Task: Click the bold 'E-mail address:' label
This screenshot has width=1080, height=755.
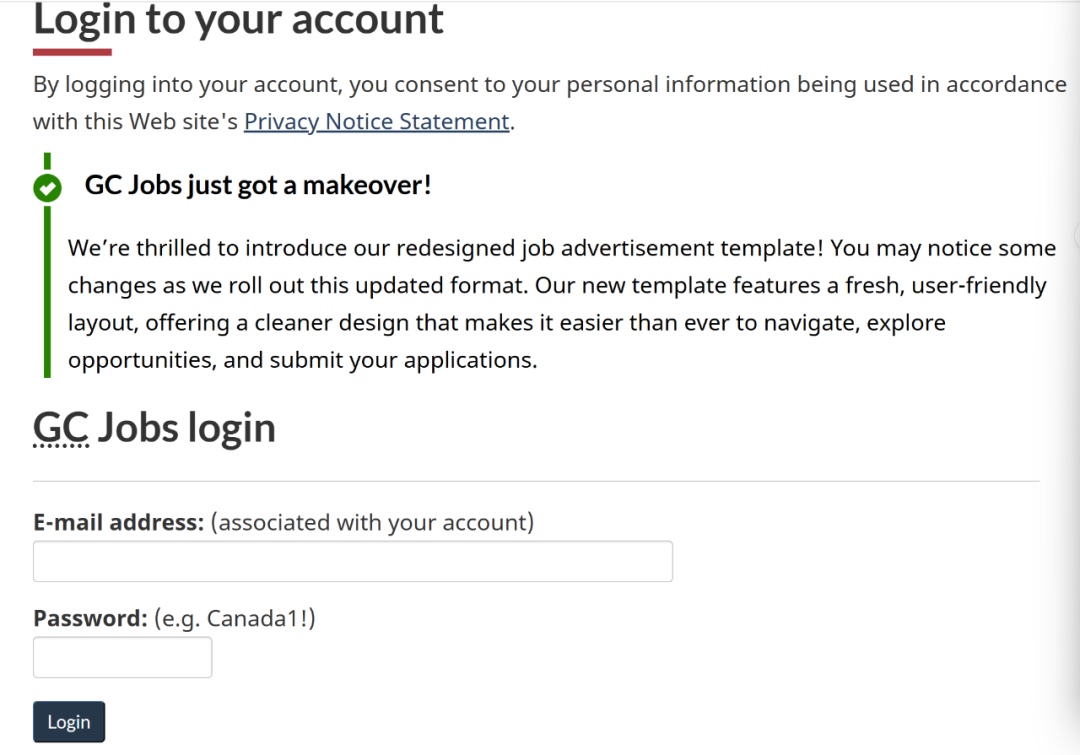Action: (118, 522)
